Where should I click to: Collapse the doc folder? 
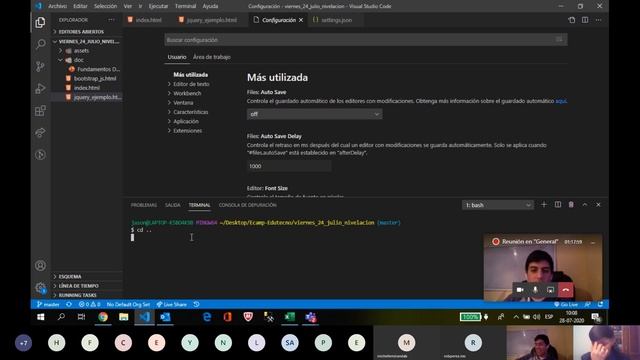[87, 60]
